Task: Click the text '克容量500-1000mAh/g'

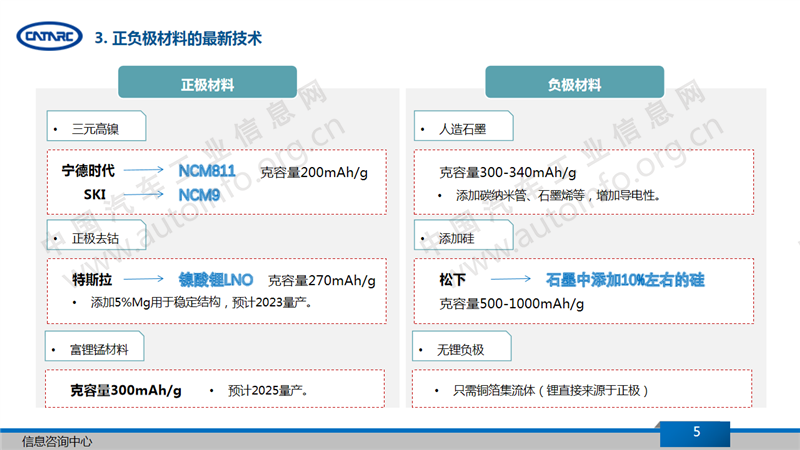Action: coord(512,304)
